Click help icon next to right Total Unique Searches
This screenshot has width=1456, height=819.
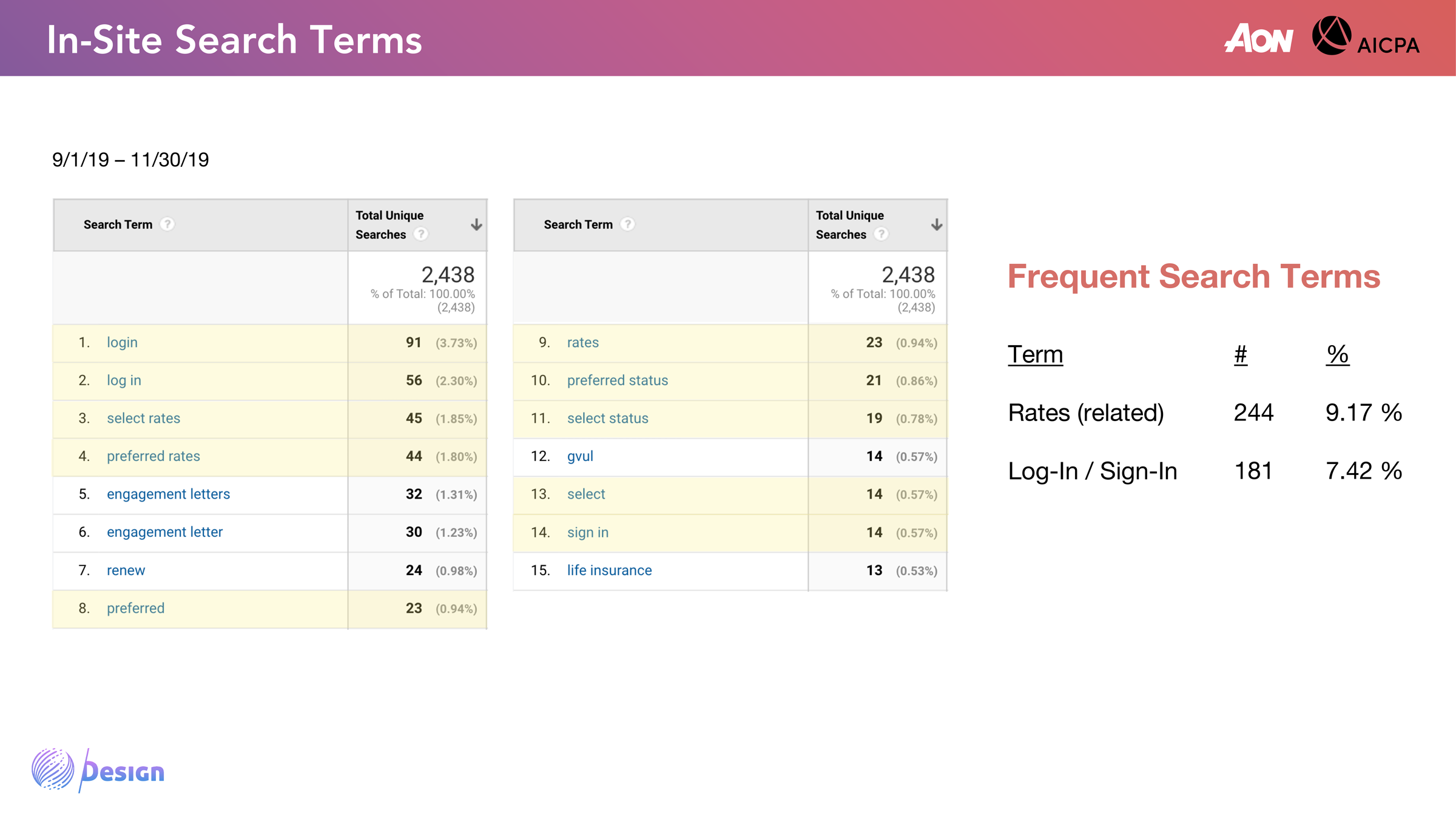(881, 234)
